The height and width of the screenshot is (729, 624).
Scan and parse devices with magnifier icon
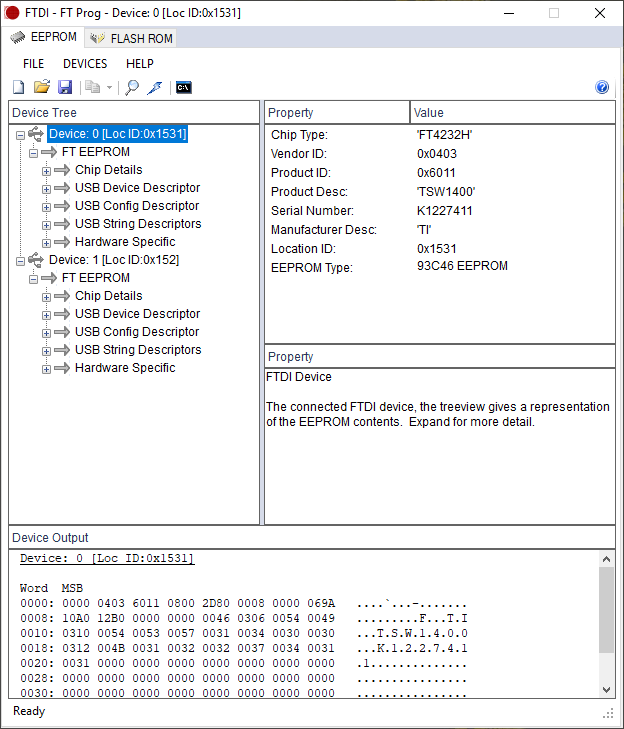tap(132, 87)
